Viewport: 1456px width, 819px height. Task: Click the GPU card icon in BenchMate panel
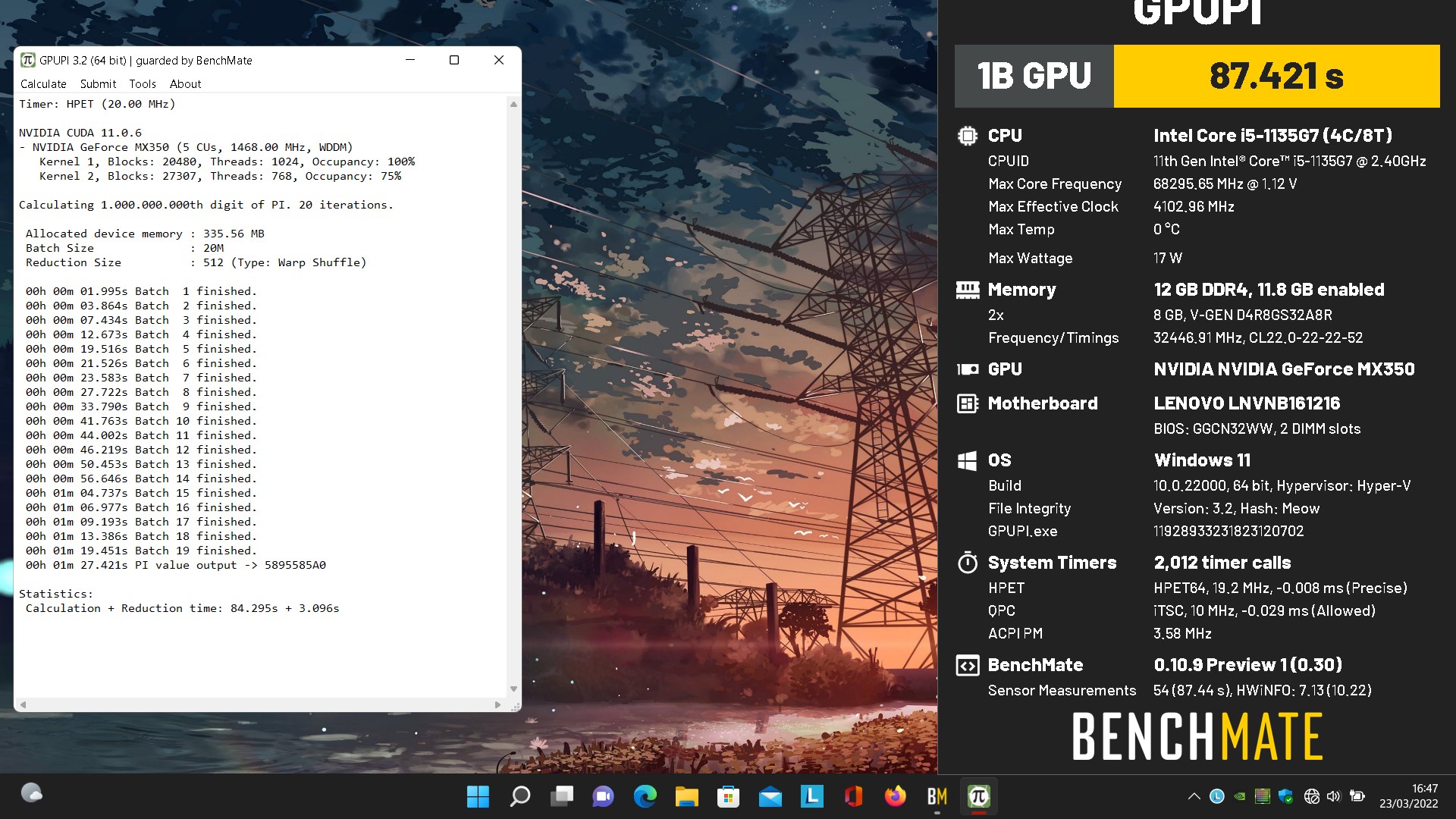pos(968,369)
